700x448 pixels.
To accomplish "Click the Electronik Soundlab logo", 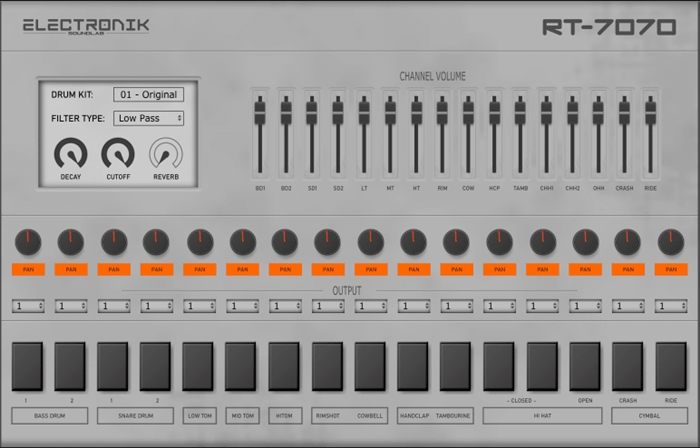I will coord(86,26).
